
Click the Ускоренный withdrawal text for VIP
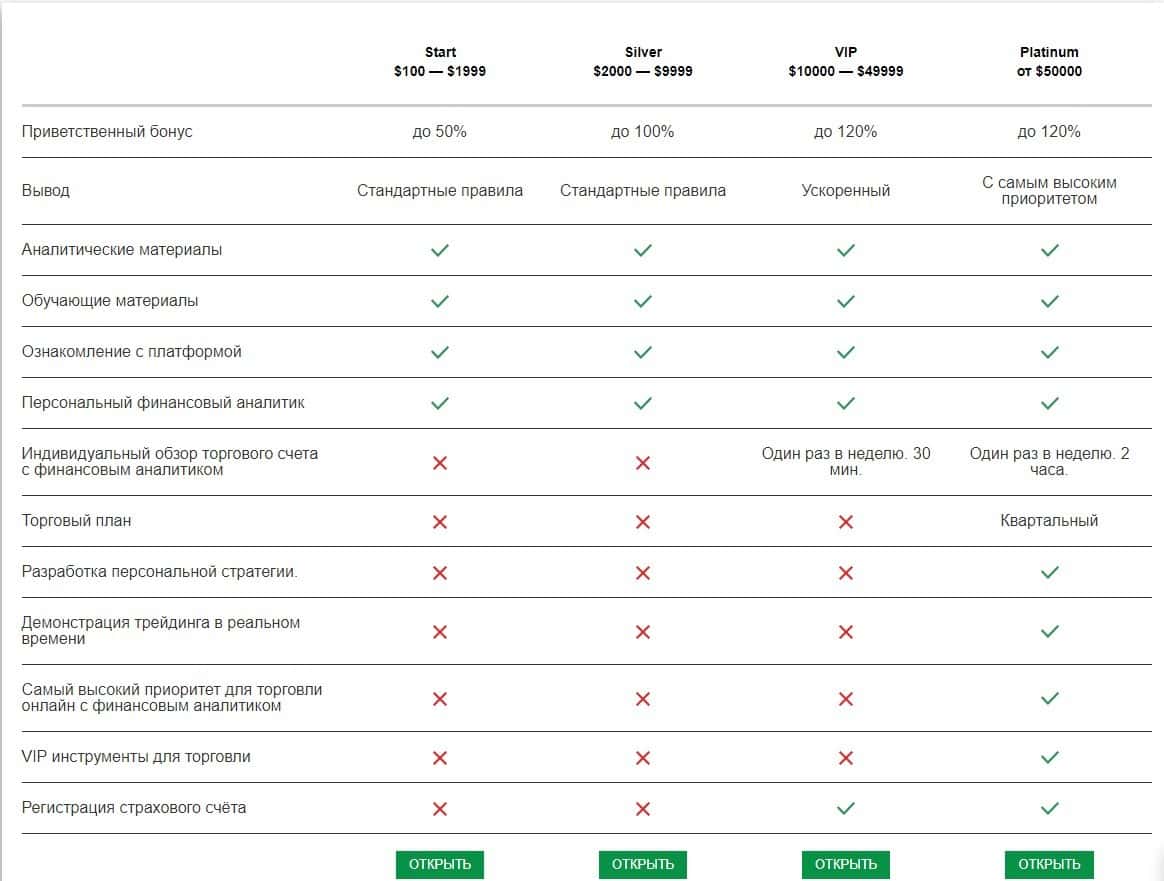(x=846, y=191)
